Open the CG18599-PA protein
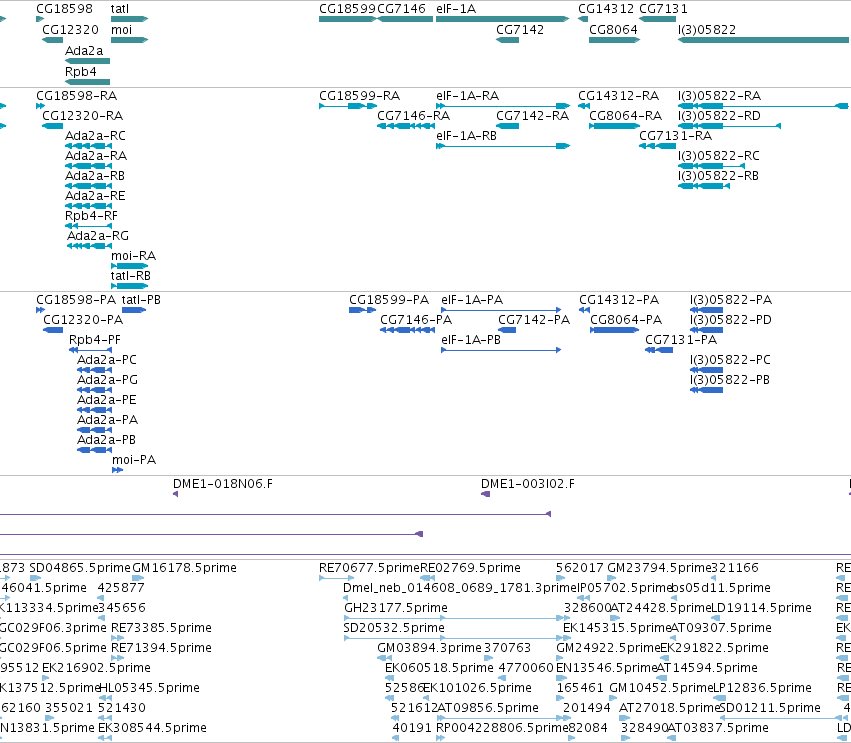 coord(362,310)
